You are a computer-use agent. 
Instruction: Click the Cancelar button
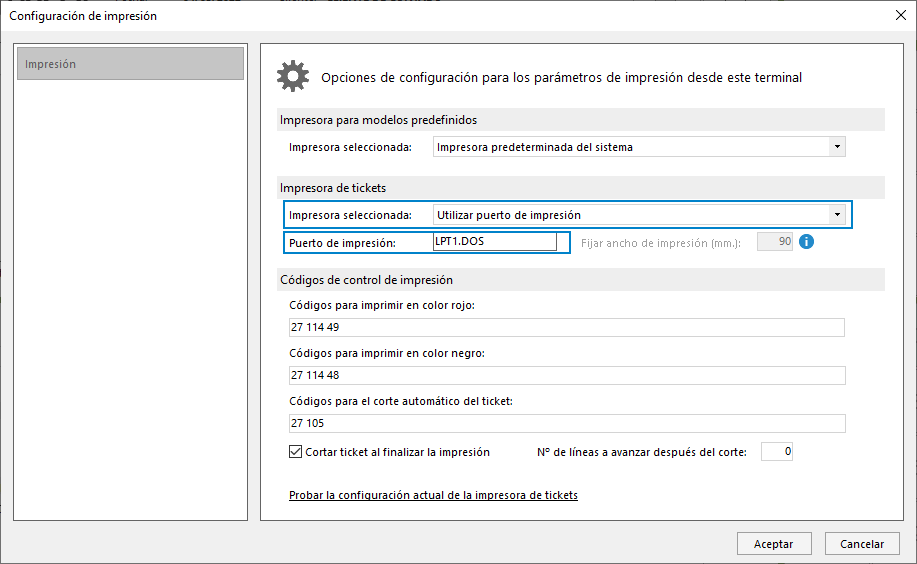click(862, 544)
